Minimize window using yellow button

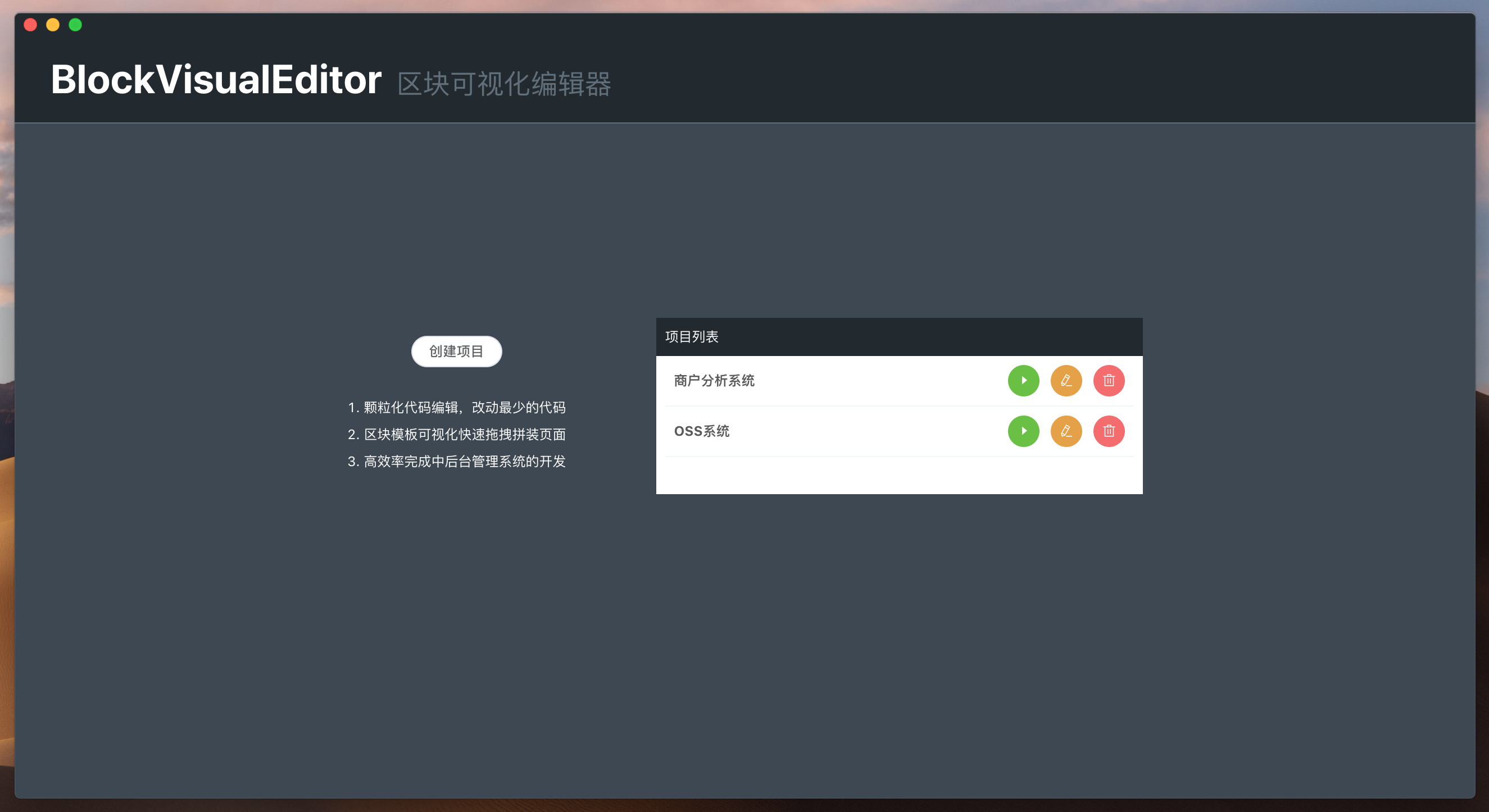point(53,25)
